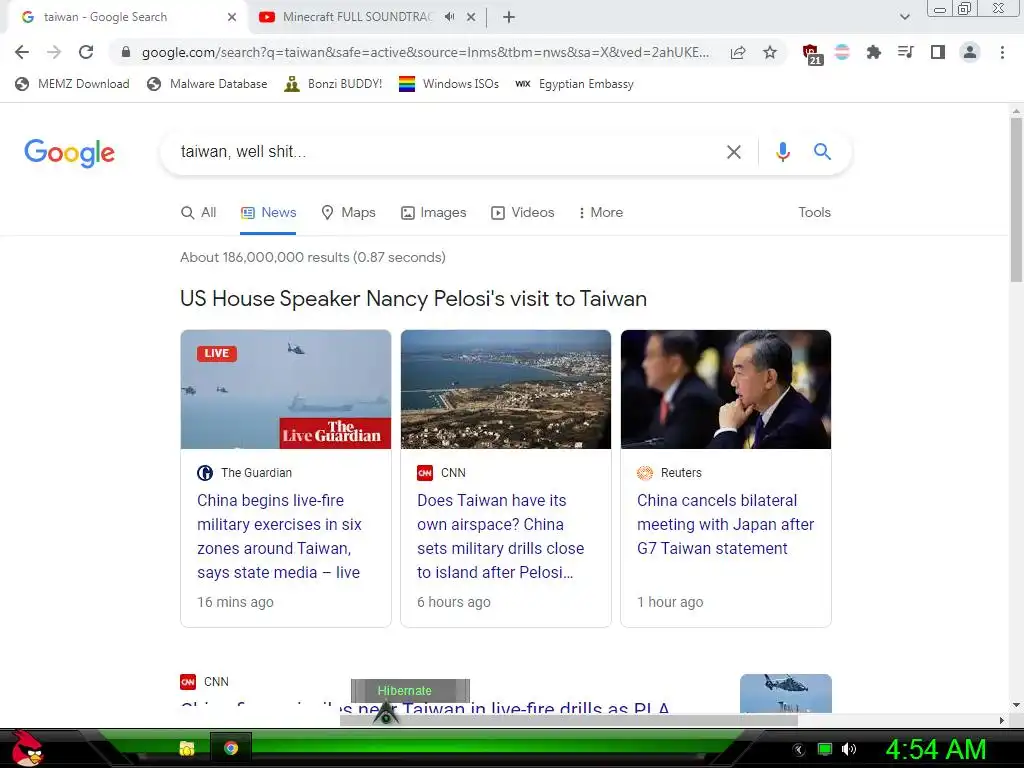Click the Reuters source label
This screenshot has height=768, width=1024.
681,472
